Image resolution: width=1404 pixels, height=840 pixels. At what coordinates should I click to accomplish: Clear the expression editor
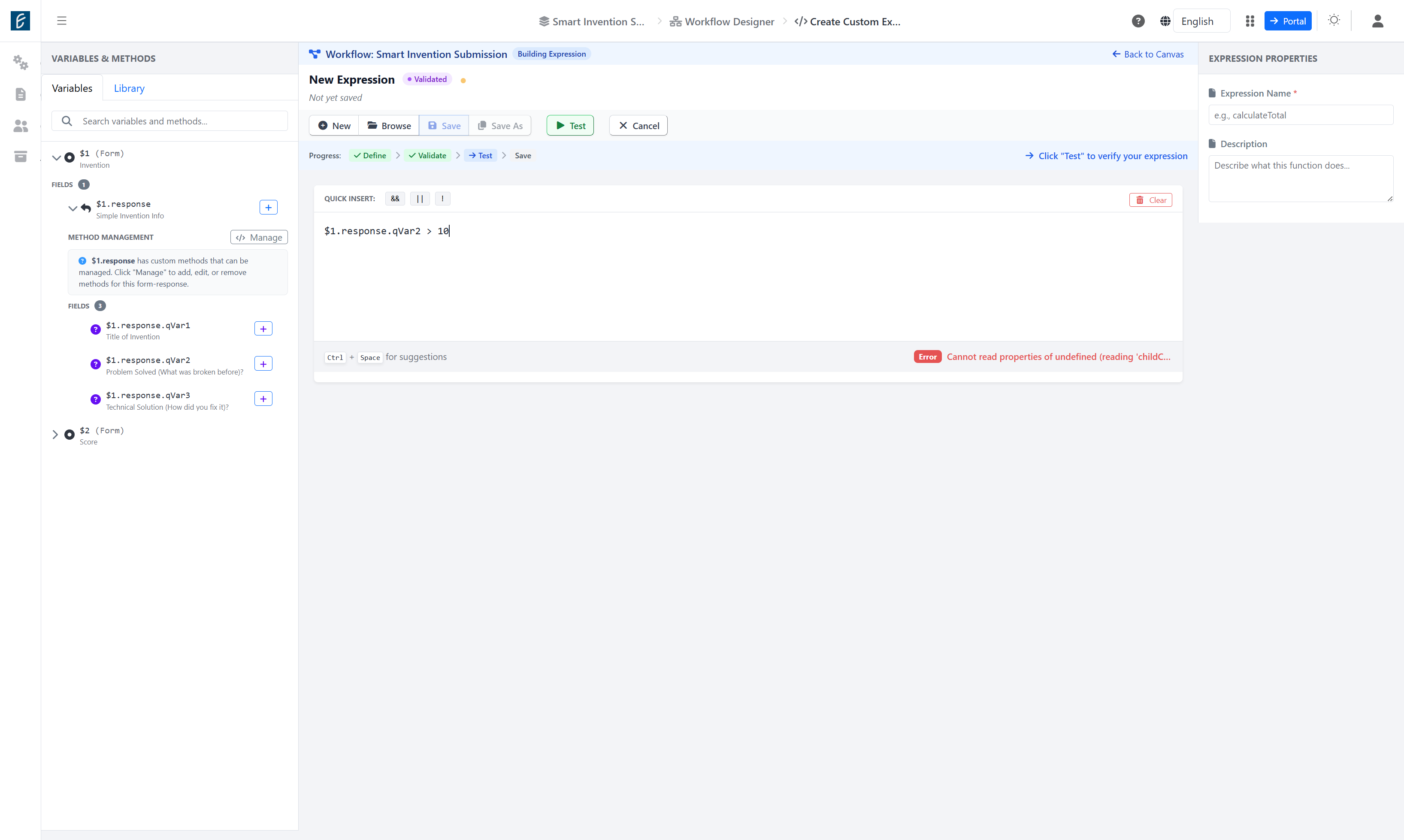[1151, 200]
